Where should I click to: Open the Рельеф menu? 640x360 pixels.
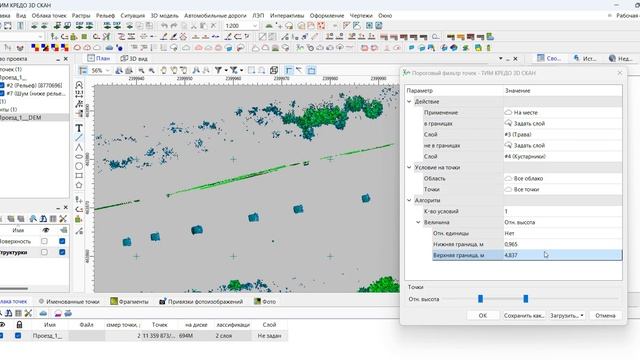105,16
